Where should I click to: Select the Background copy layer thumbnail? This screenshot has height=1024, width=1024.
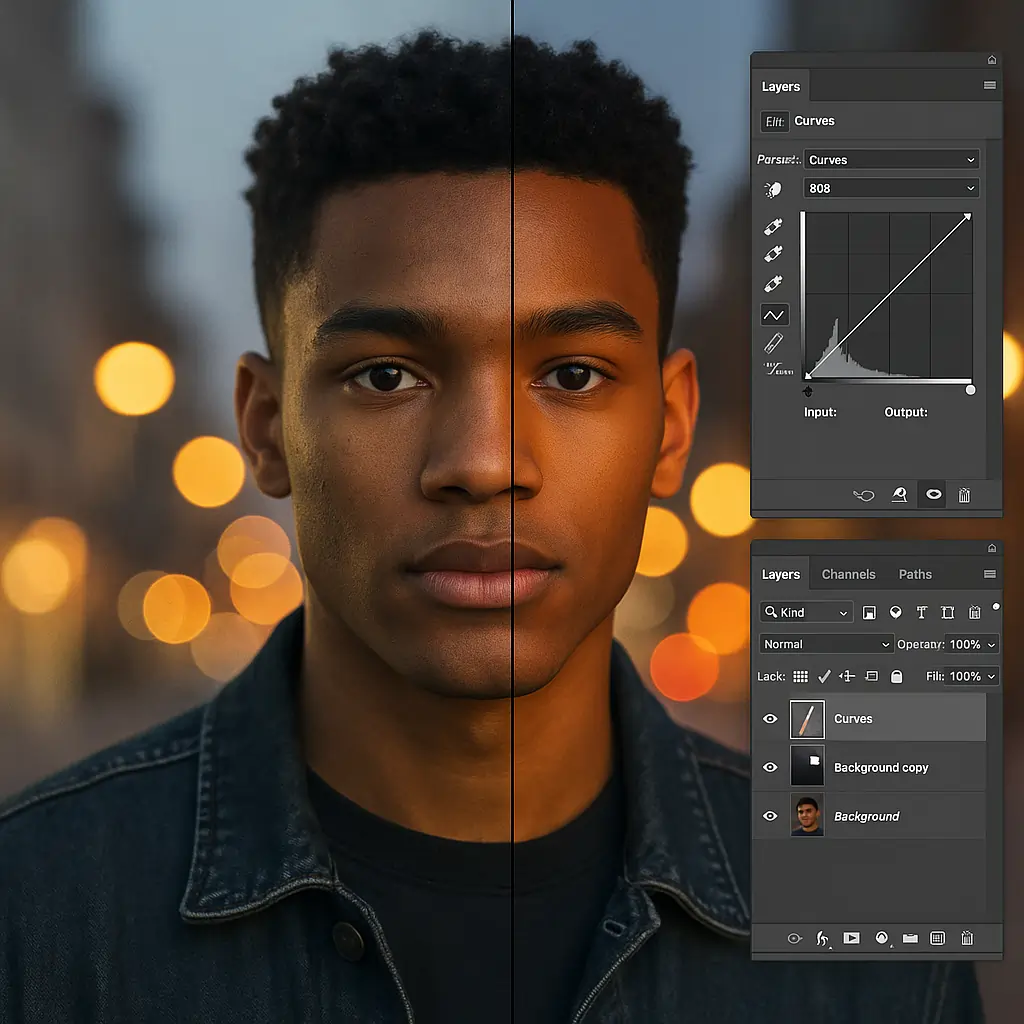click(x=807, y=767)
